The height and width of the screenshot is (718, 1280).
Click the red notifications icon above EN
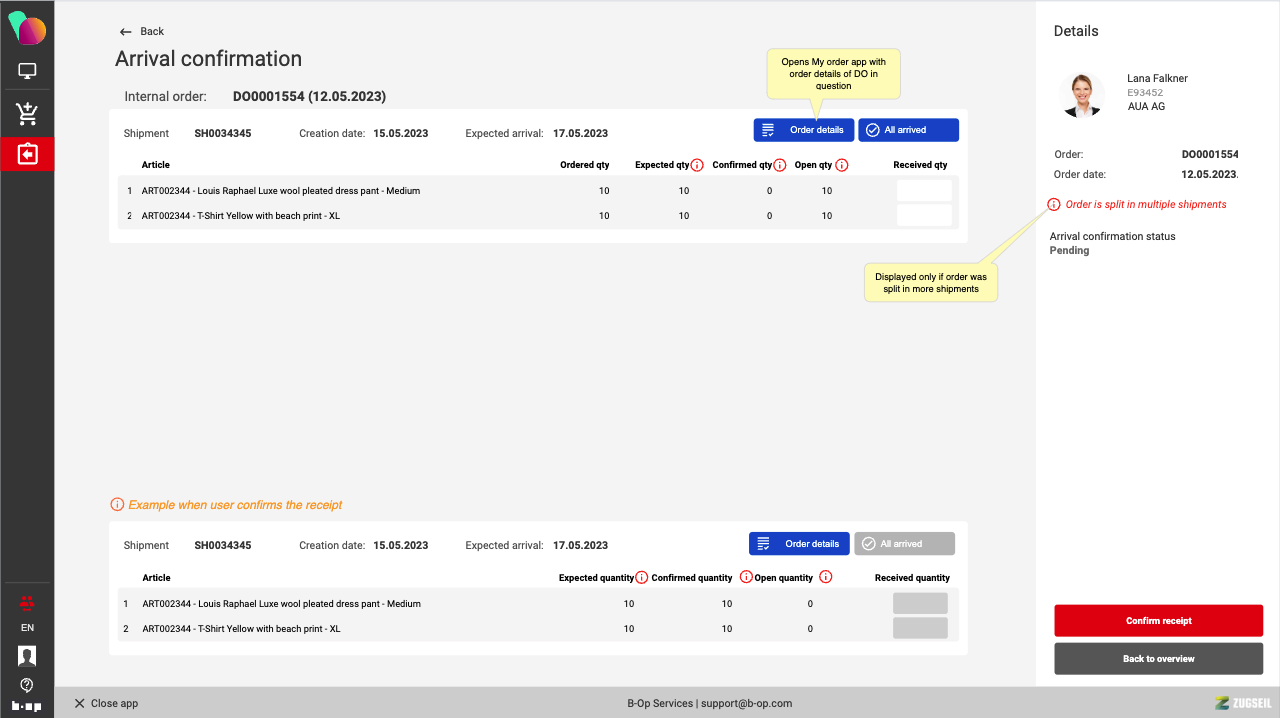click(x=27, y=602)
